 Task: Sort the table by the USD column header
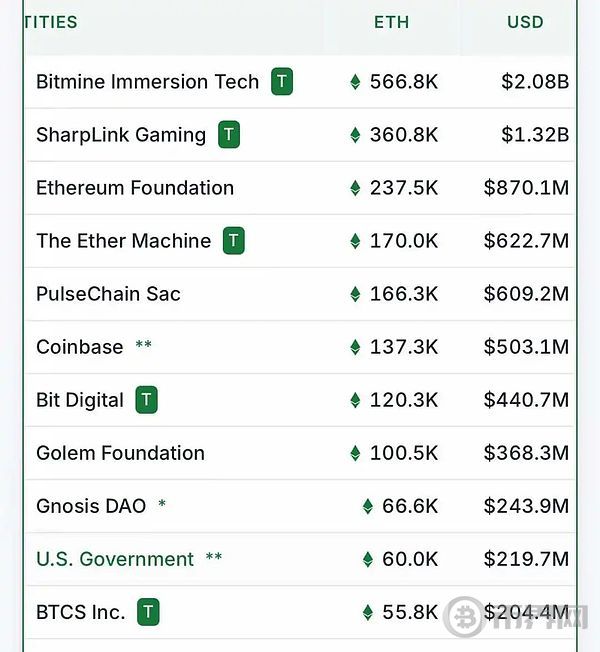point(525,22)
